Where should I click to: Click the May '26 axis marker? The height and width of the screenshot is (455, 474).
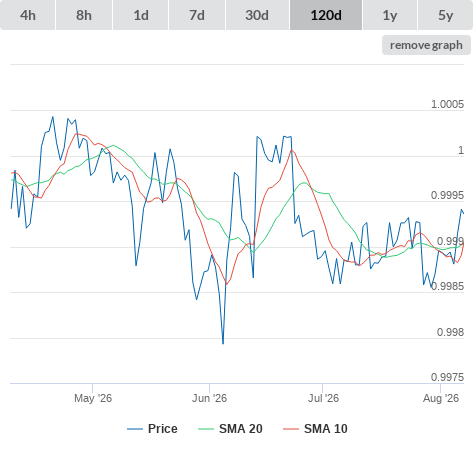pyautogui.click(x=93, y=398)
